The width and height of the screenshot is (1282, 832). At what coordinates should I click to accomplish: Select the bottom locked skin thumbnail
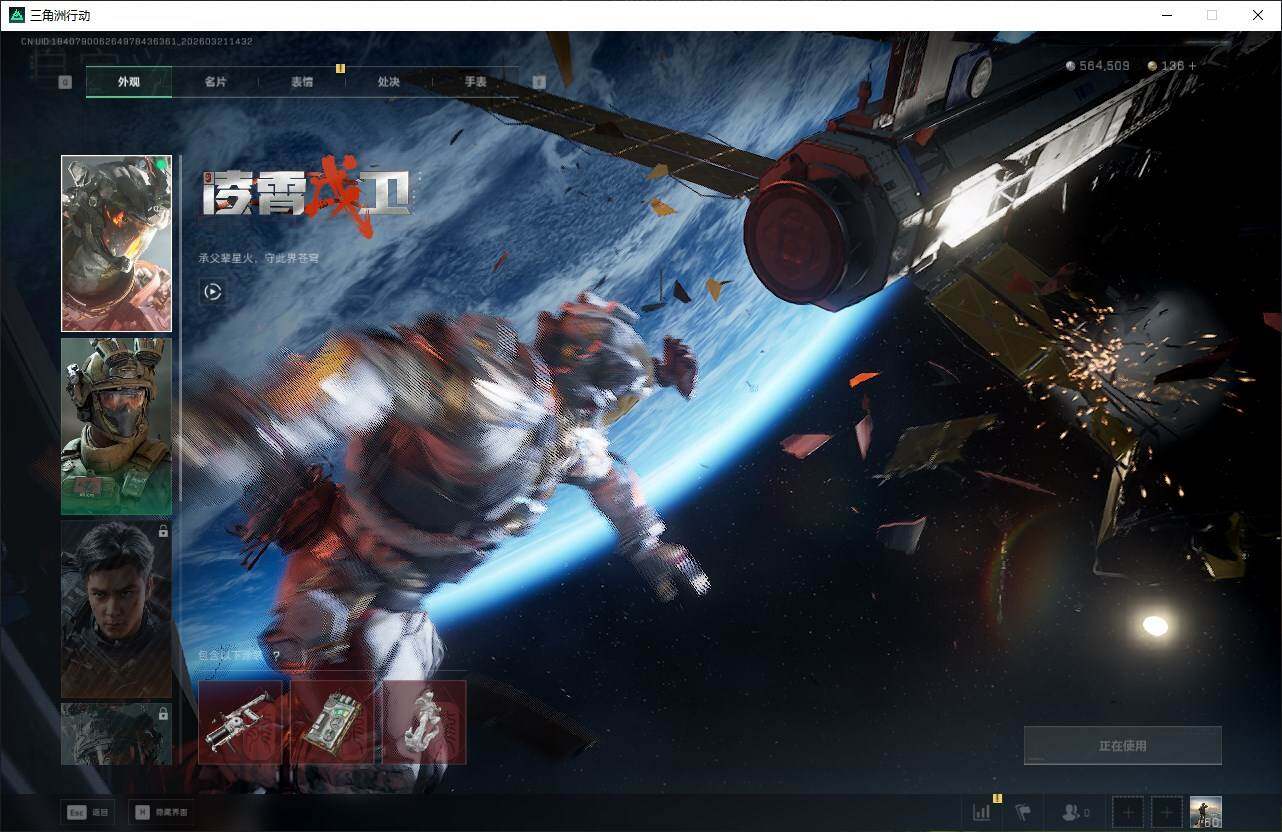click(x=116, y=734)
